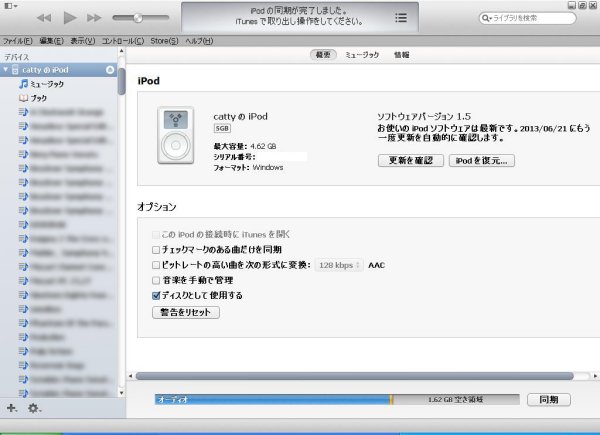The width and height of the screenshot is (600, 435).
Task: Click the ソフトウェアバージョン 1.5 label
Action: tap(424, 116)
